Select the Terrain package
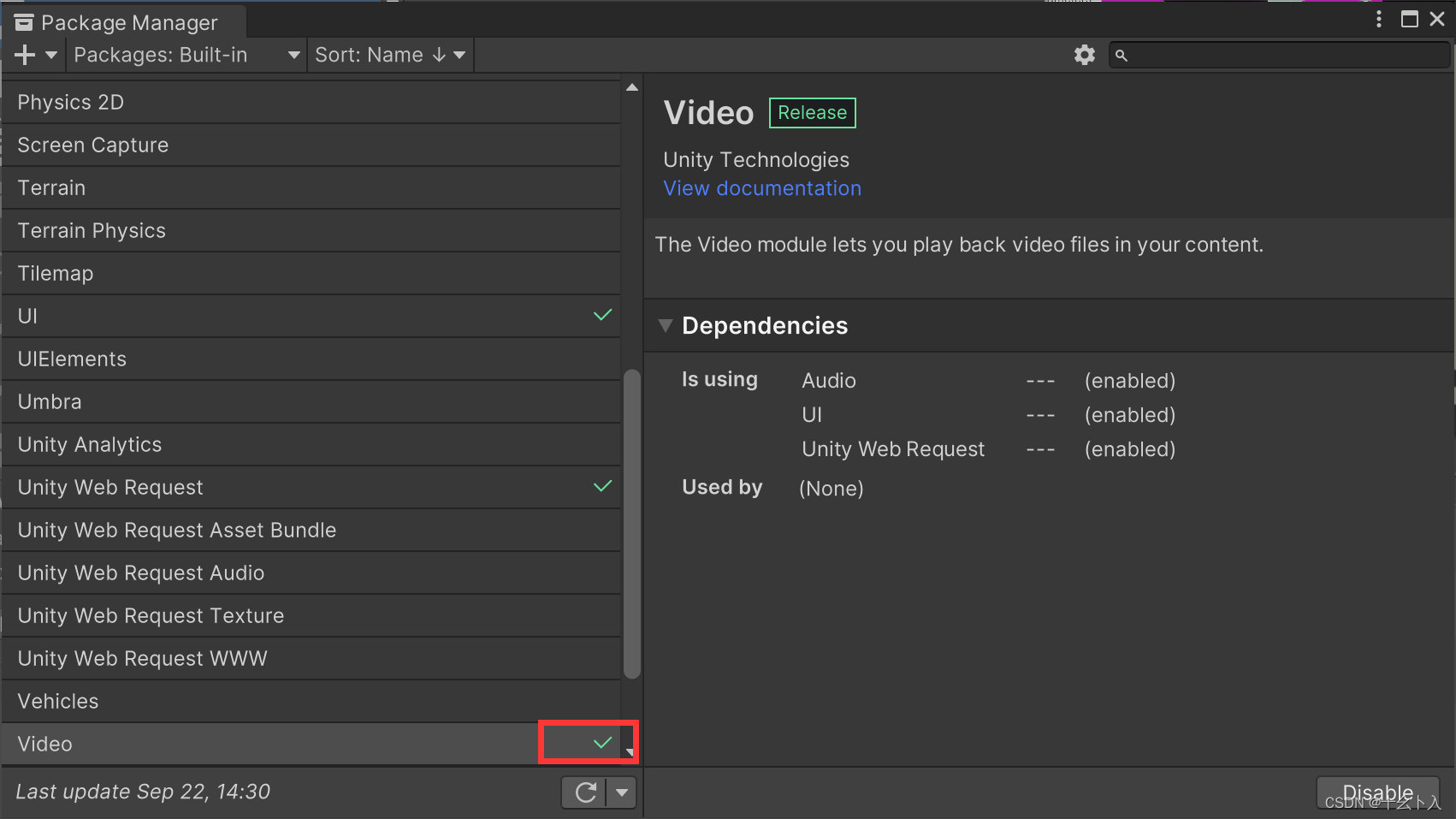1456x819 pixels. point(311,187)
